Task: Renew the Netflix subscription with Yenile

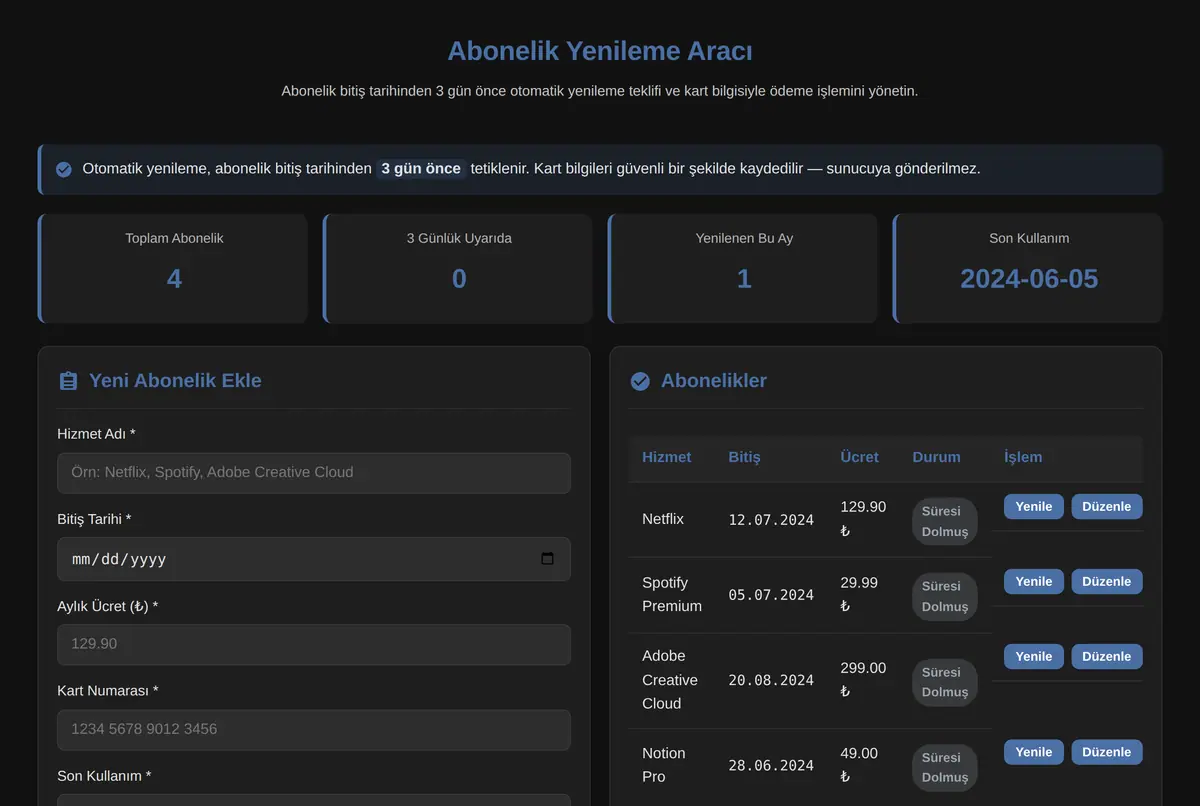Action: 1034,506
